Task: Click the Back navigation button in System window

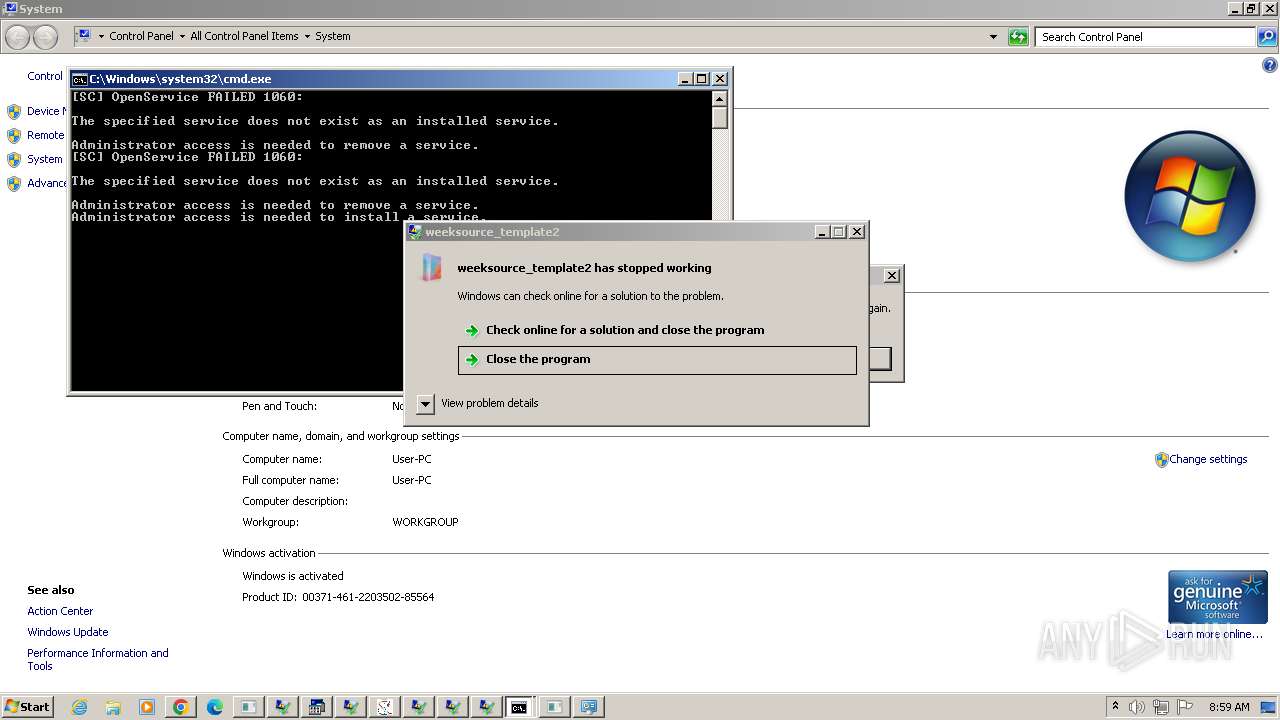Action: 18,37
